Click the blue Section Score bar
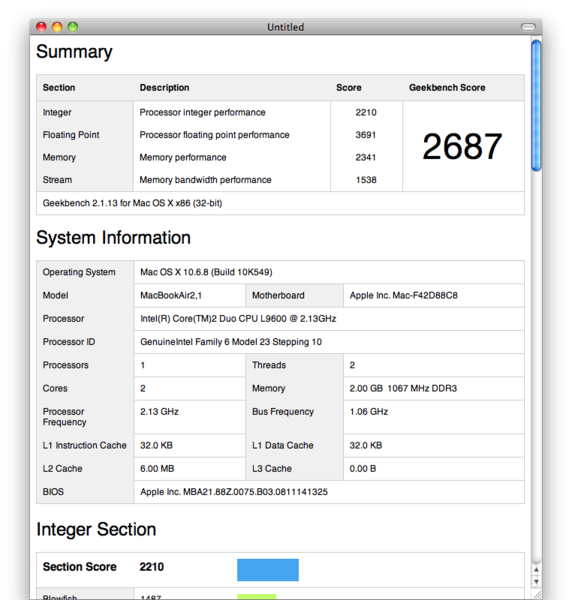The width and height of the screenshot is (572, 600). click(x=268, y=570)
